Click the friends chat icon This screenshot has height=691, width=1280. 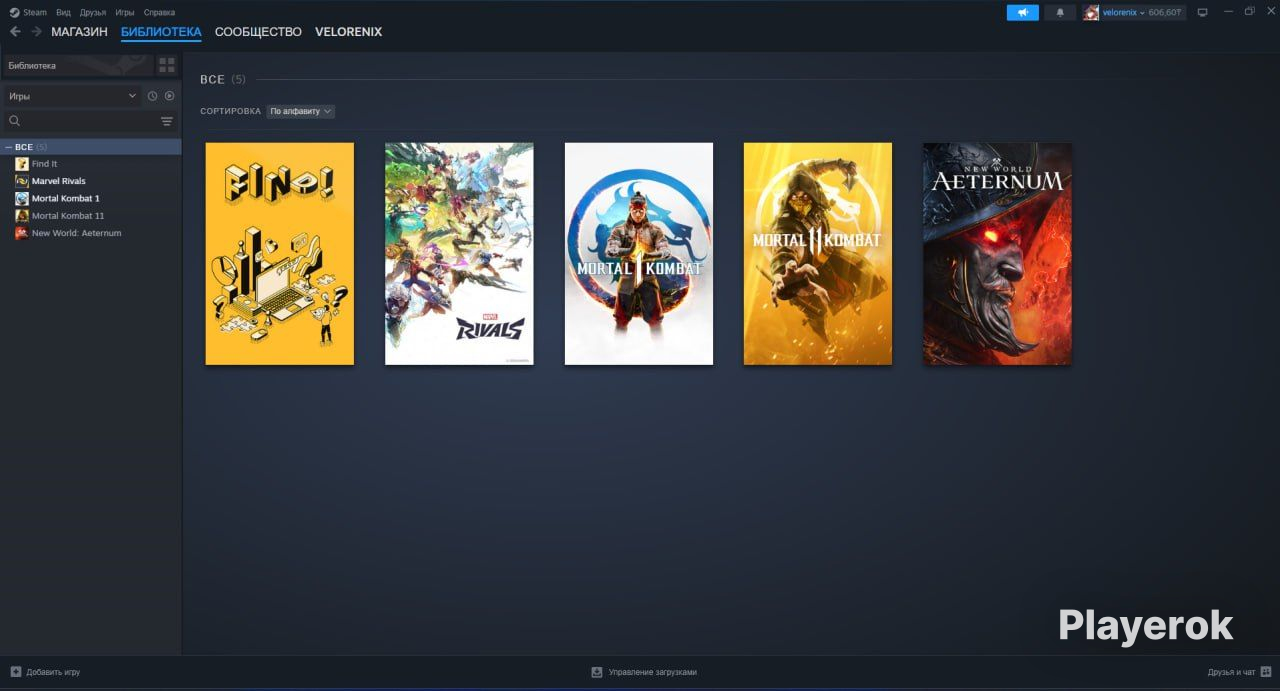pyautogui.click(x=1266, y=672)
